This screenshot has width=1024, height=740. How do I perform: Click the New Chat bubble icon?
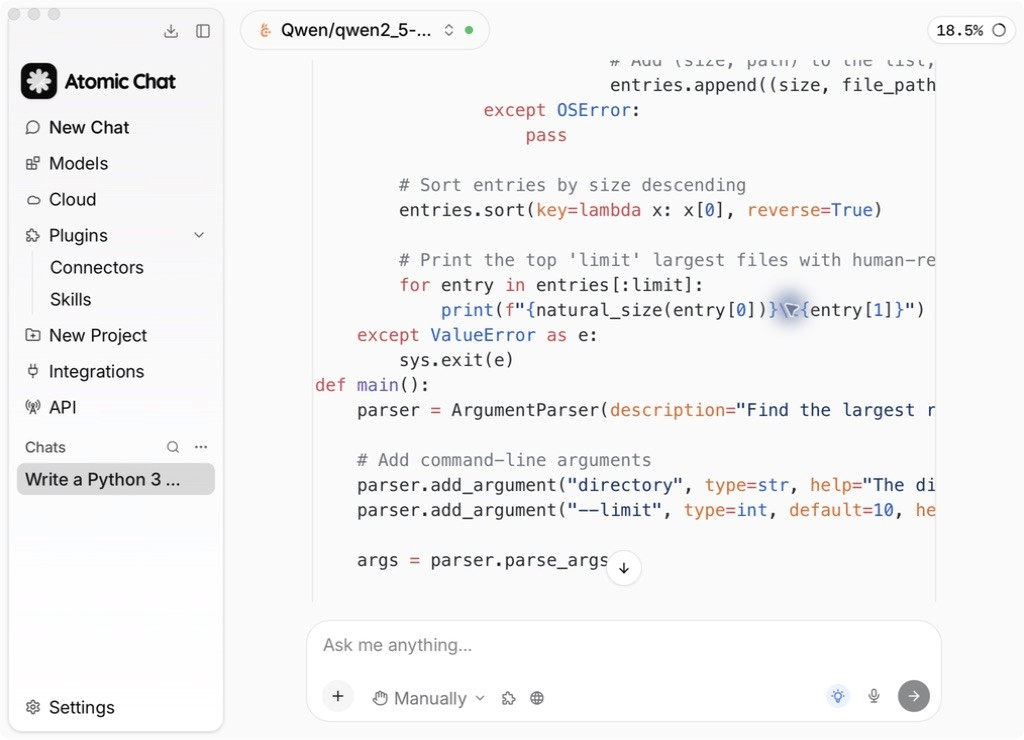pos(33,127)
